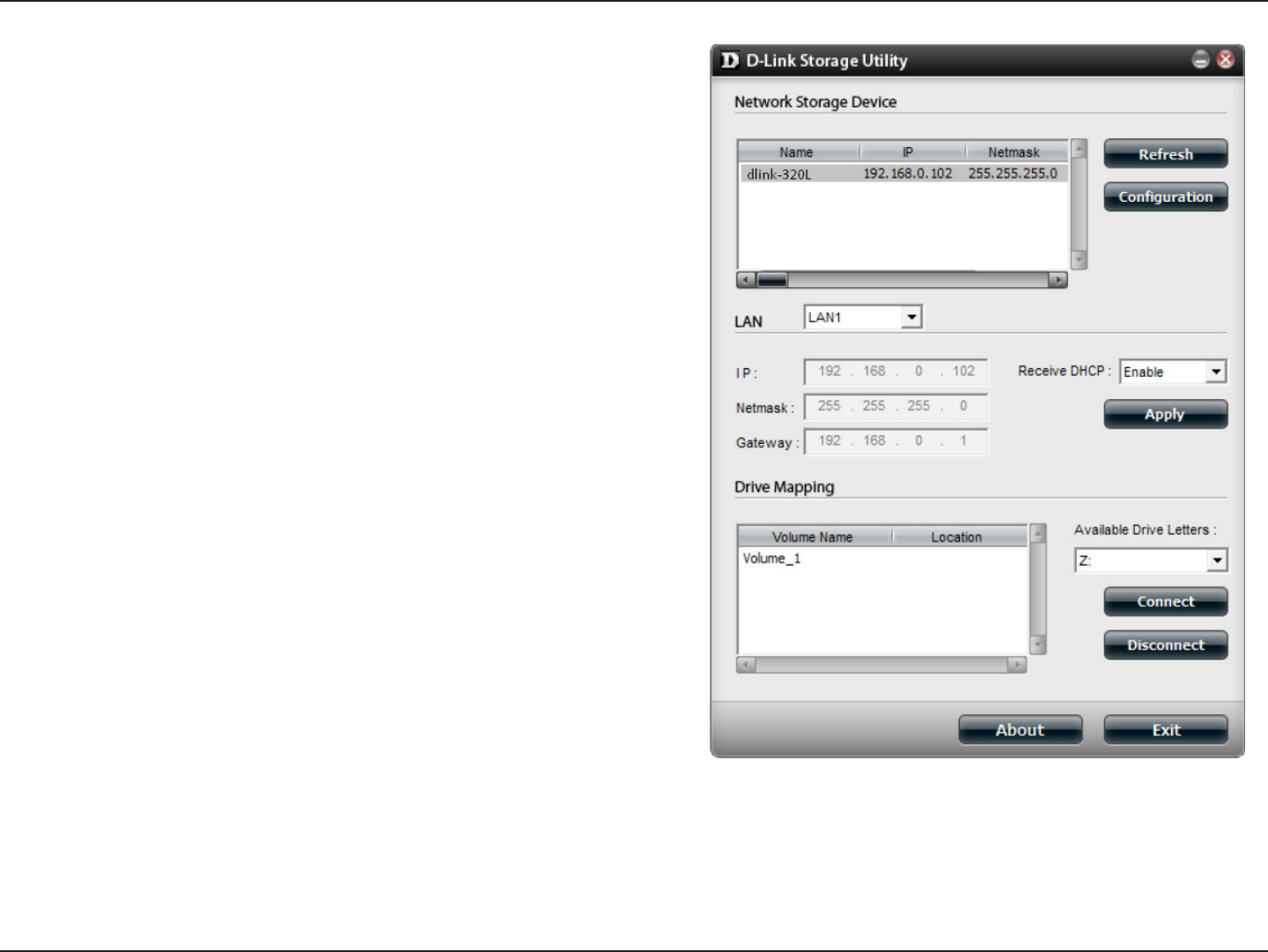
Task: Open the Available Drive Letters dropdown
Action: [1217, 560]
